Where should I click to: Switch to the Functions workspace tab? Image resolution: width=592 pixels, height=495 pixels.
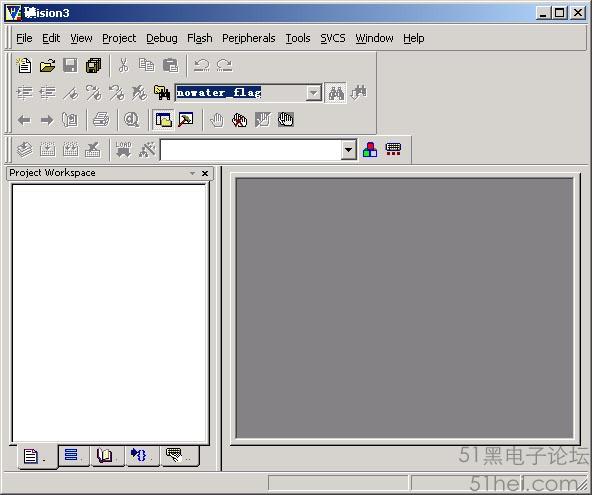point(142,455)
